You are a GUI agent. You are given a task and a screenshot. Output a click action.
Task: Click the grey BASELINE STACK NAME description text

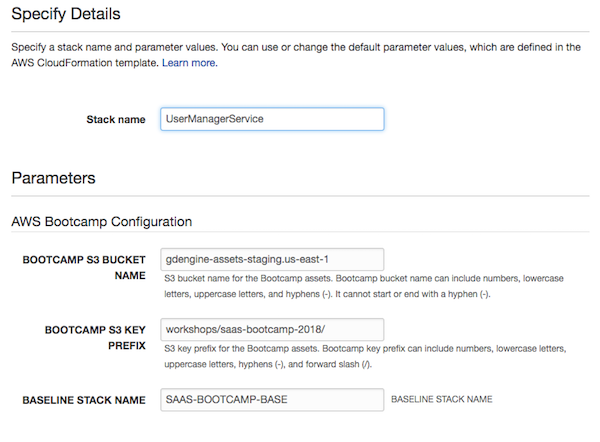coord(442,399)
